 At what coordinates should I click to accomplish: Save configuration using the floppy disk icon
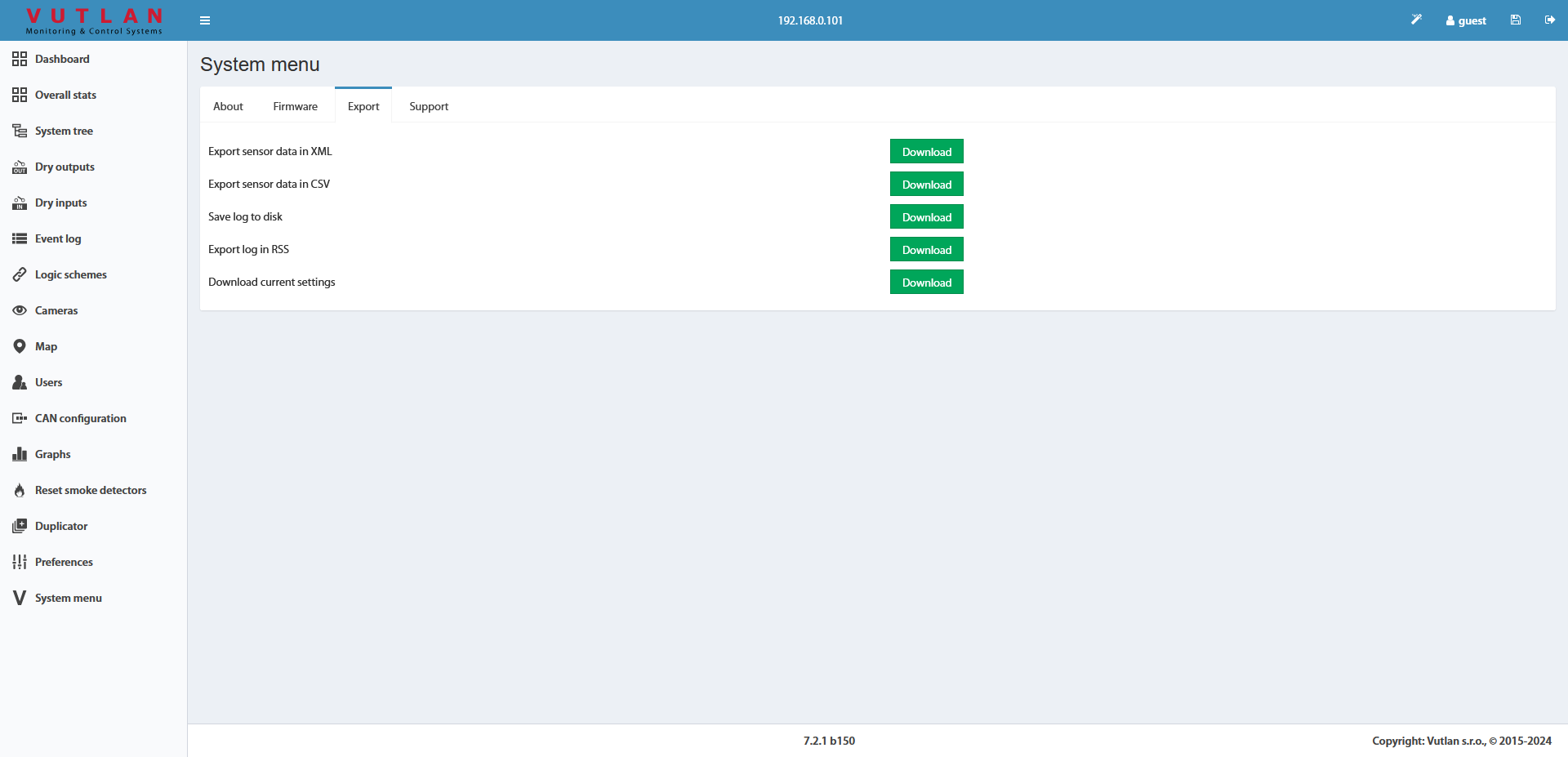coord(1515,19)
